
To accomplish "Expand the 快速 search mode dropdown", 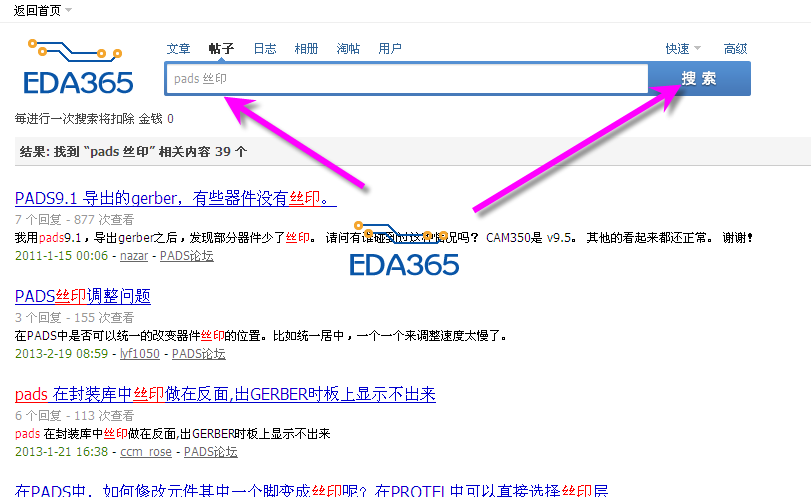I will pos(683,49).
